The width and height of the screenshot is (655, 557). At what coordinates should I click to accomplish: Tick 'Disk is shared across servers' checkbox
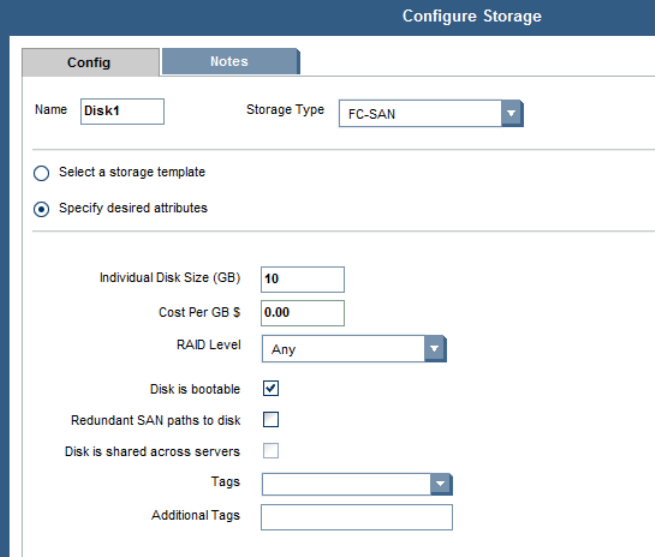tap(271, 451)
